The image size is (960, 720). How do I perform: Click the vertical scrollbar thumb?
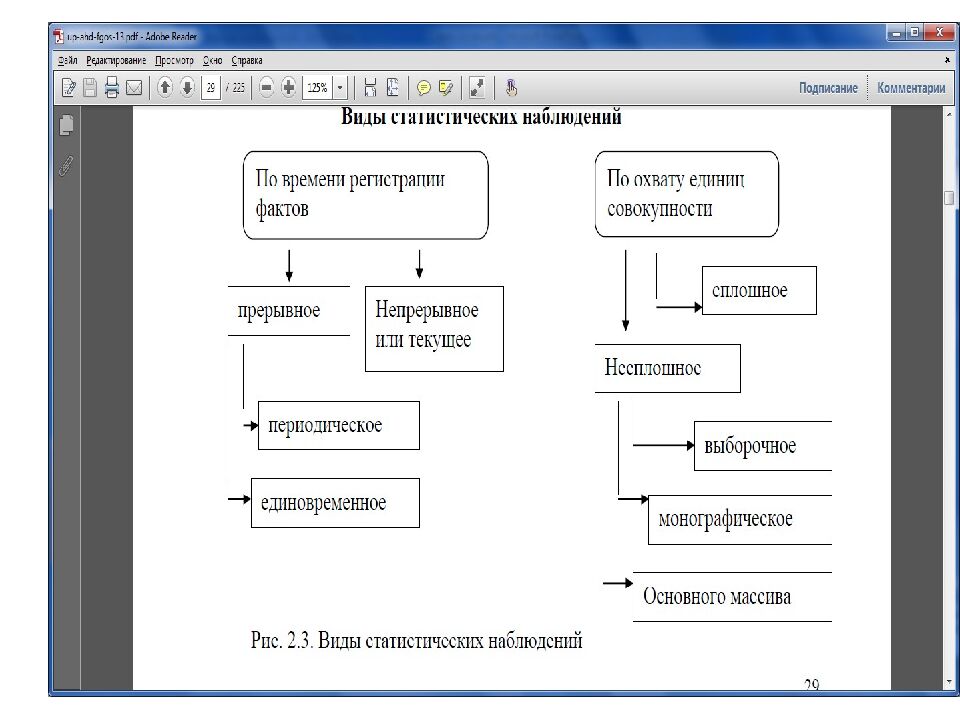[948, 197]
